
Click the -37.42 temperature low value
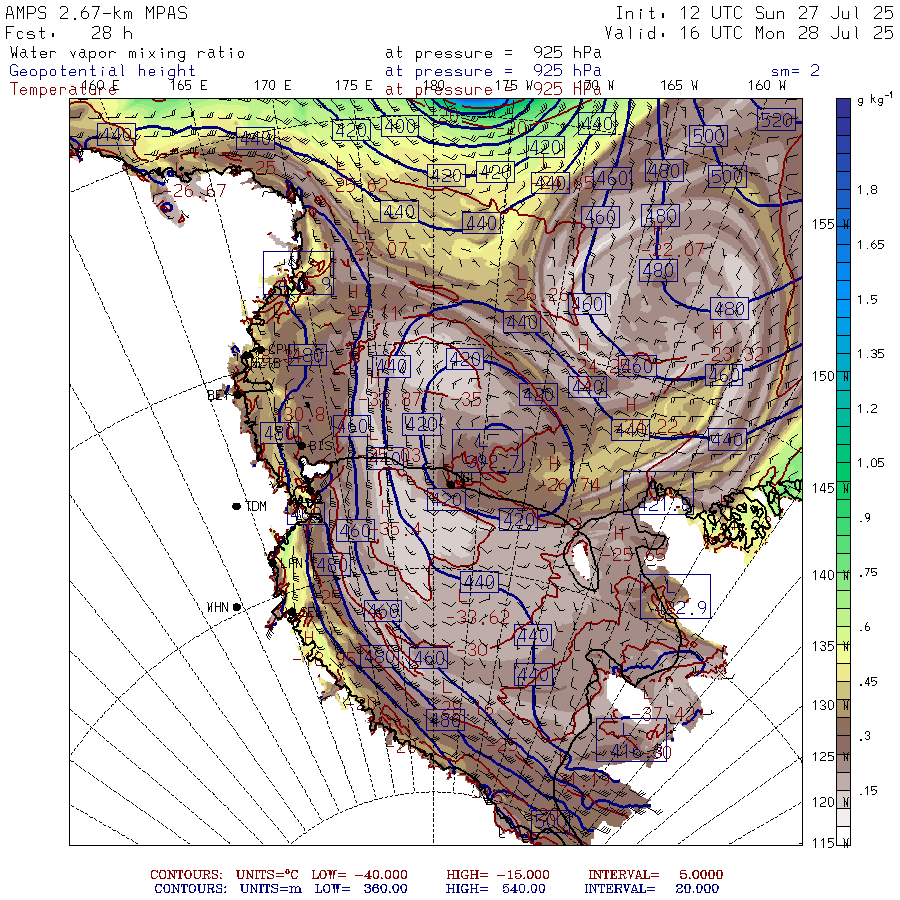664,714
